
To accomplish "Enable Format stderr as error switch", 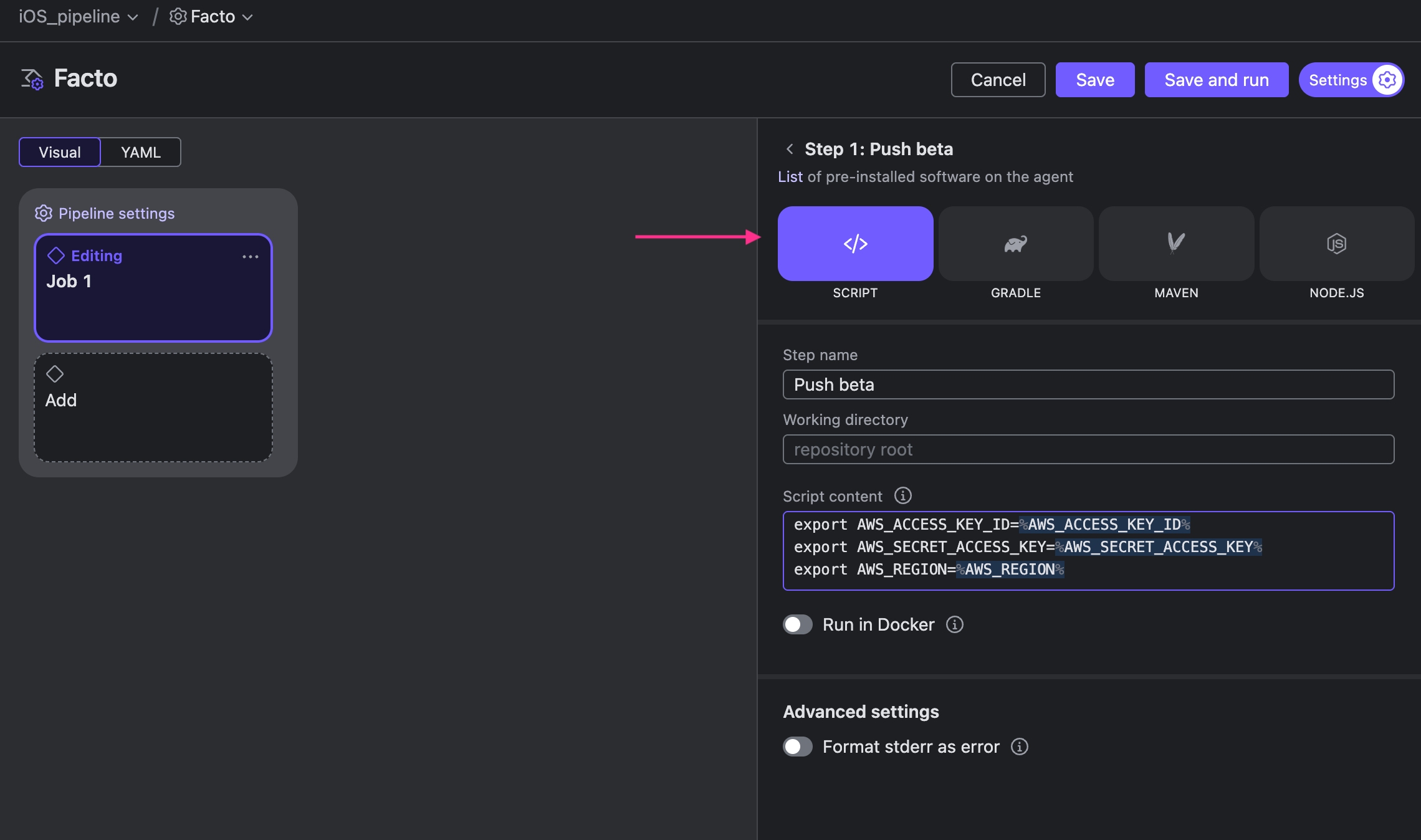I will click(798, 747).
